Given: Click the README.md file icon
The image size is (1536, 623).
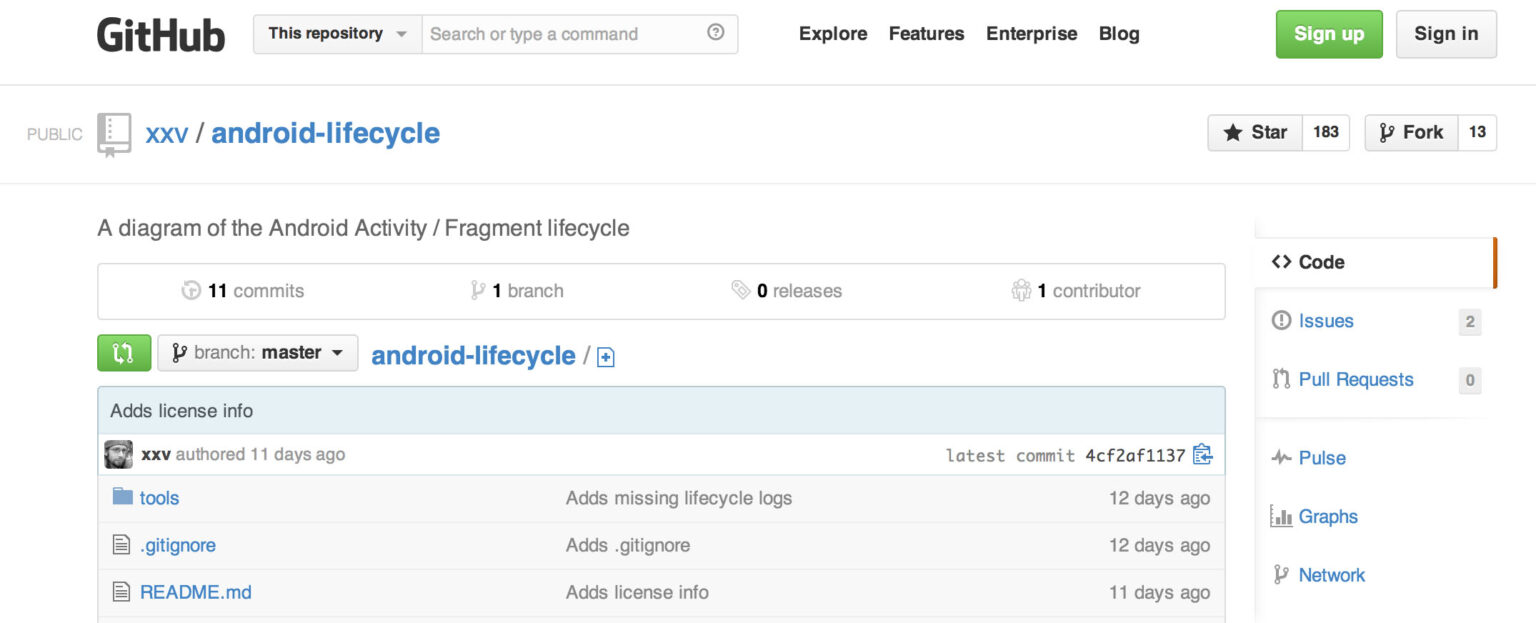Looking at the screenshot, I should point(122,592).
